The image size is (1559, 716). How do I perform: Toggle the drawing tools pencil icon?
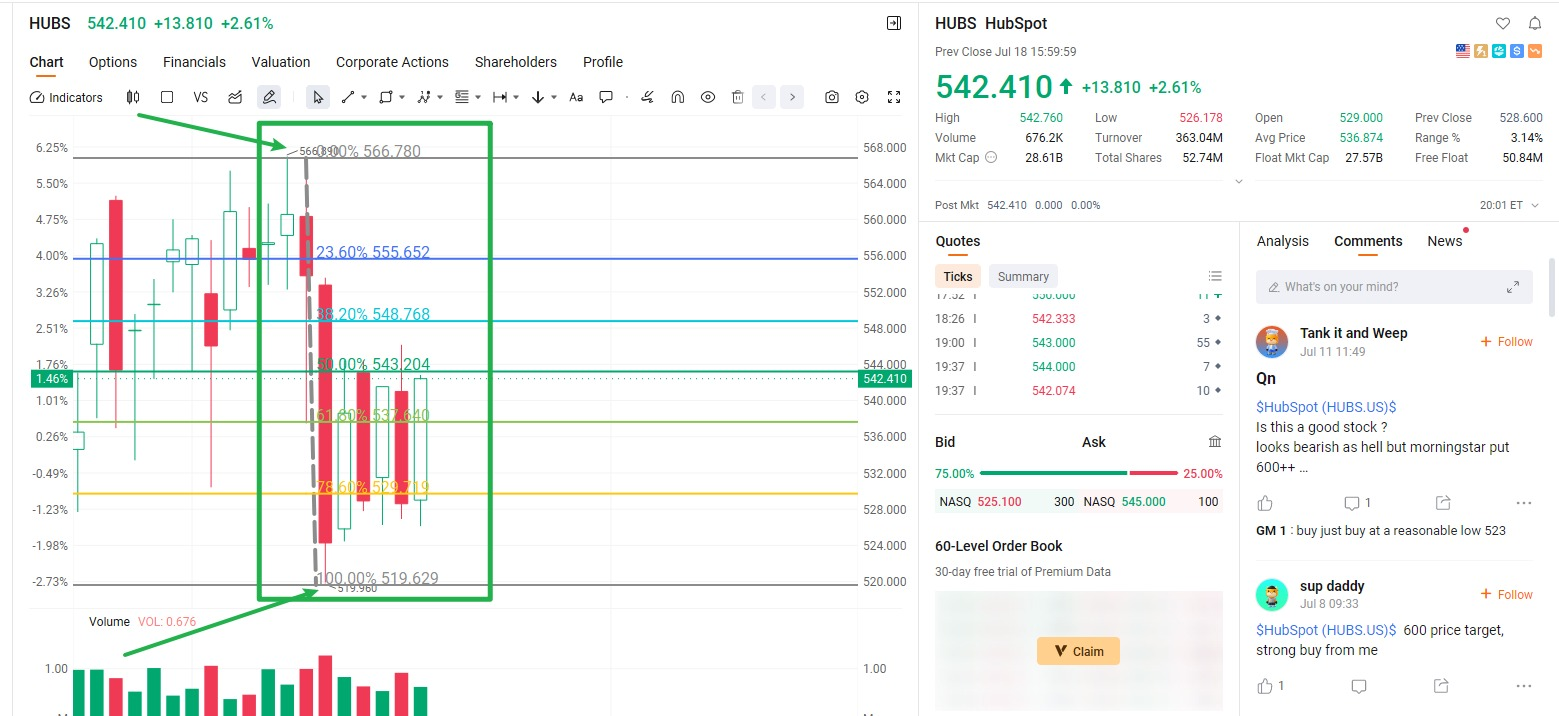tap(268, 97)
